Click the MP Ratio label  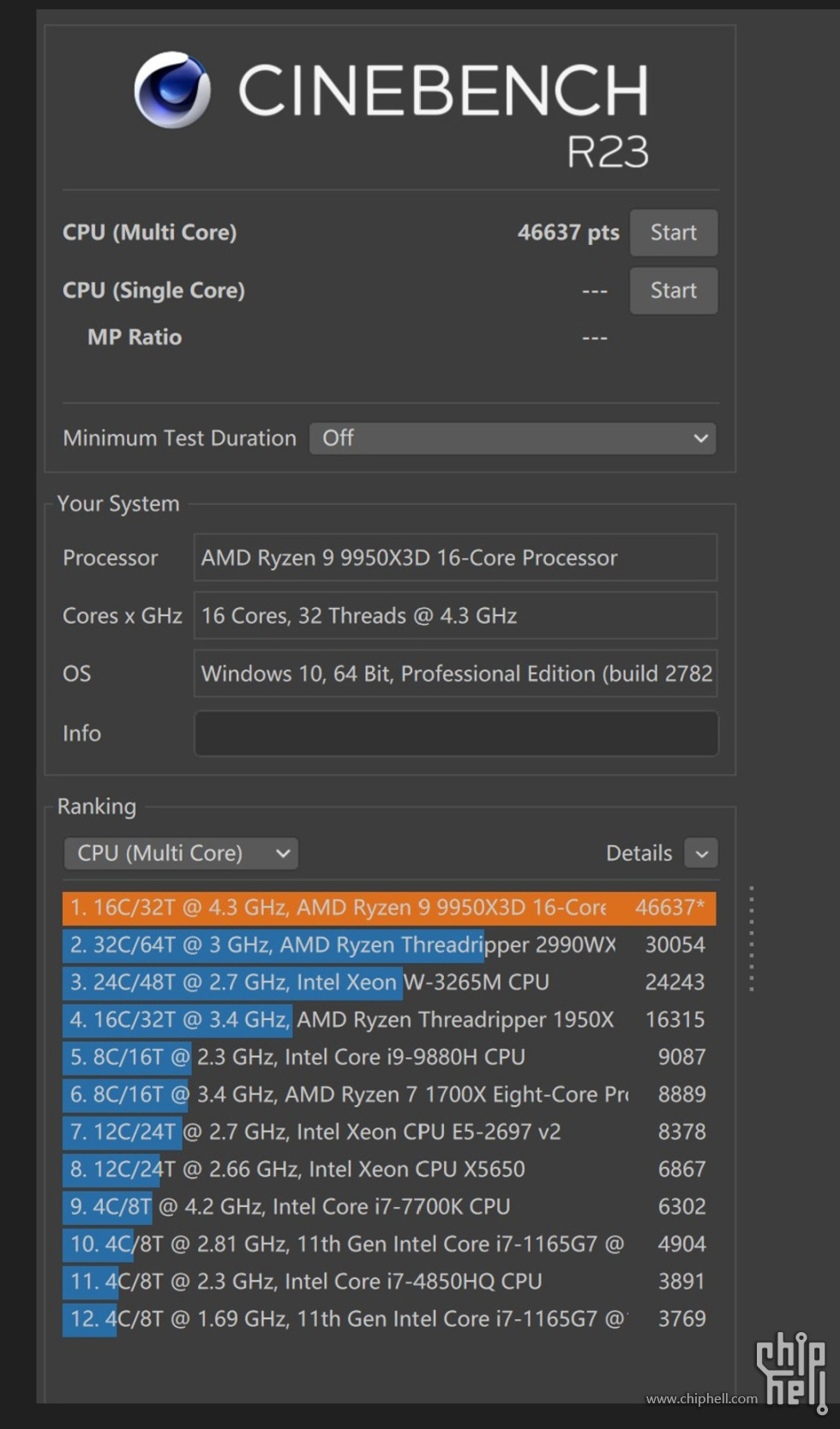[x=135, y=337]
